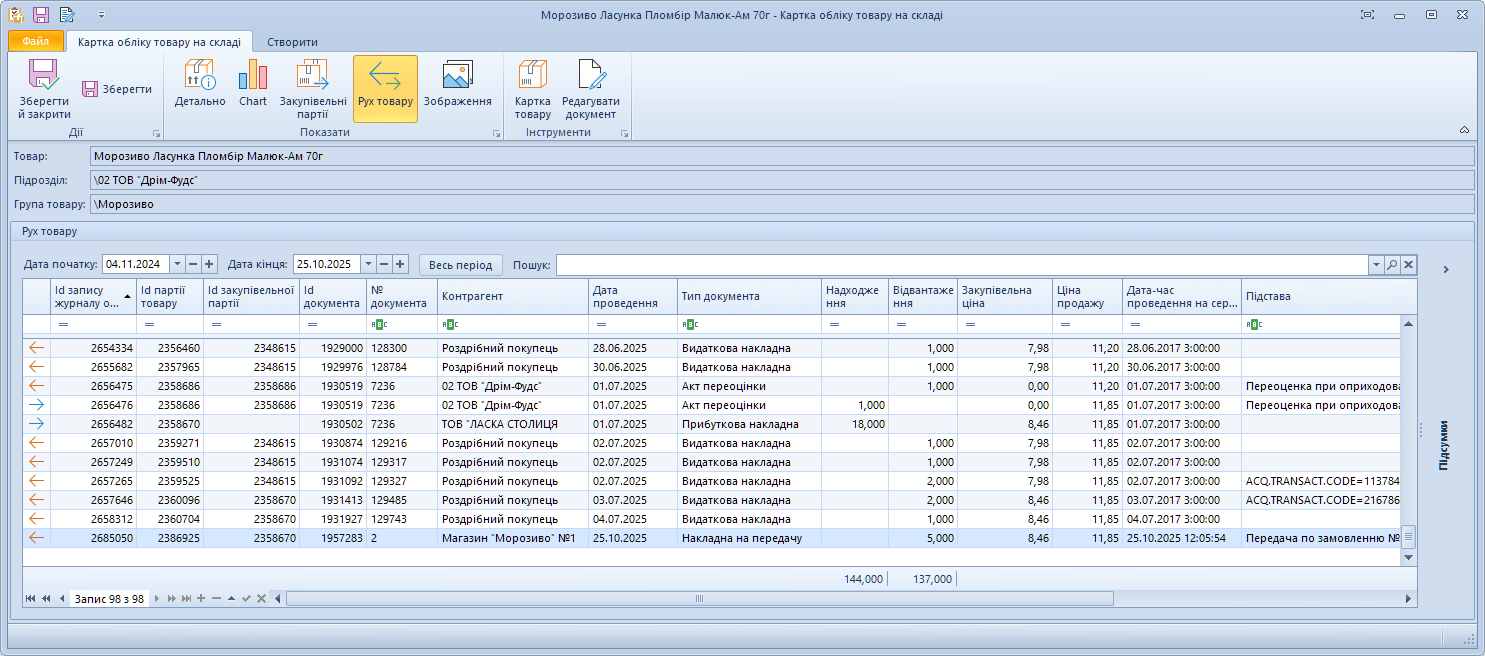Screen dimensions: 1485x656
Task: Switch to the Створити tab
Action: point(292,42)
